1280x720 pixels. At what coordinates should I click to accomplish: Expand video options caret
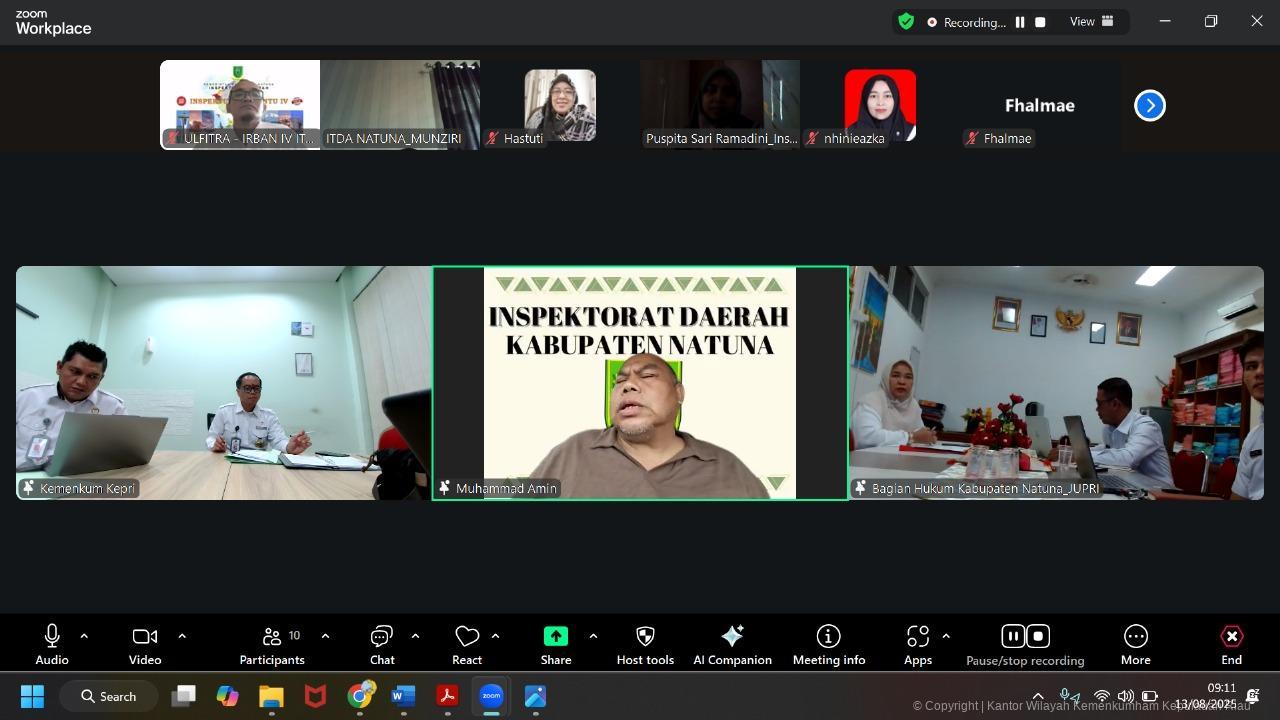point(182,636)
